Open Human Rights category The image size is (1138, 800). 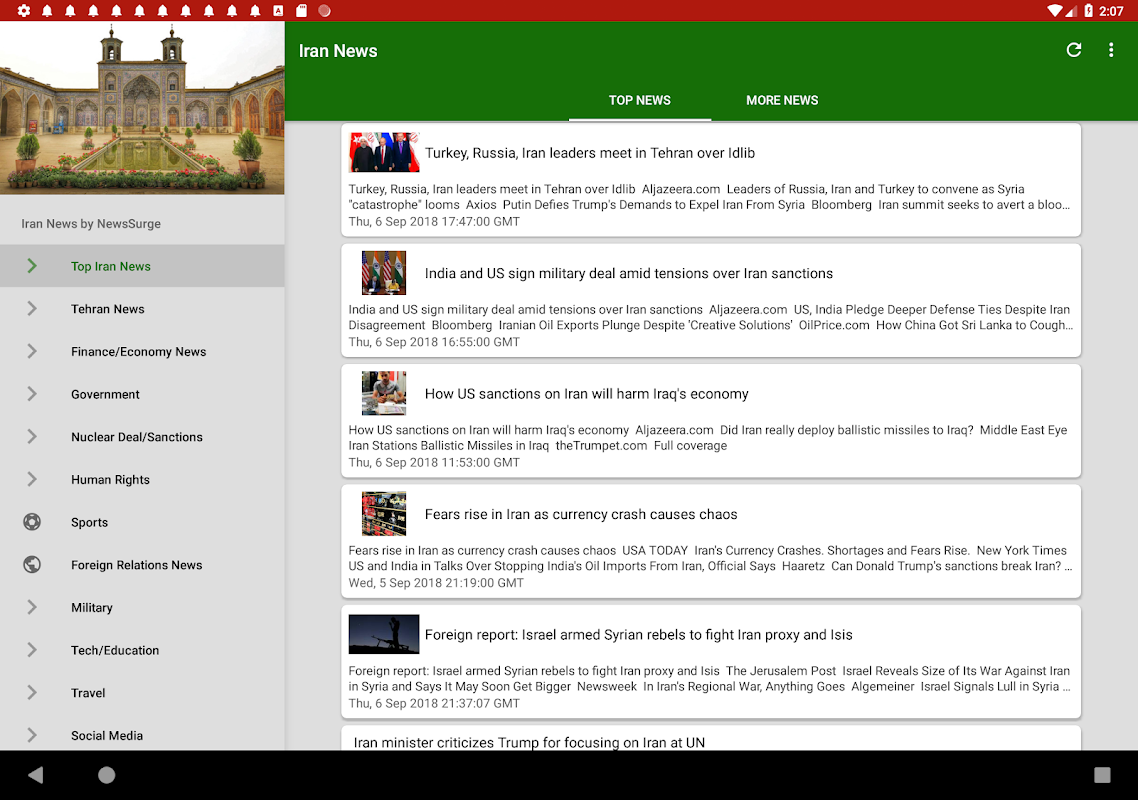[142, 480]
